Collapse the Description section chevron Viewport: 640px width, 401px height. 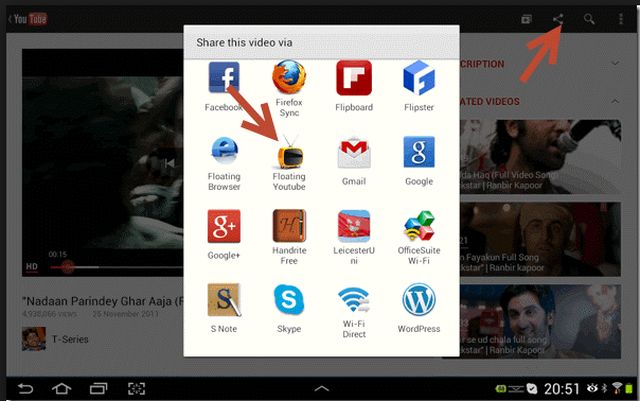coord(616,64)
